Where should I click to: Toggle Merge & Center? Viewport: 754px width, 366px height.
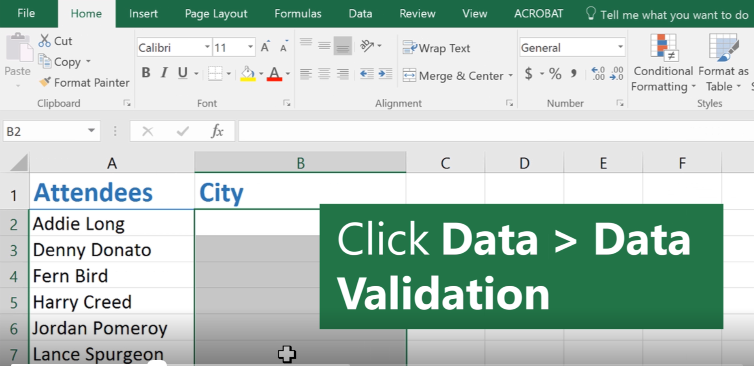[453, 76]
